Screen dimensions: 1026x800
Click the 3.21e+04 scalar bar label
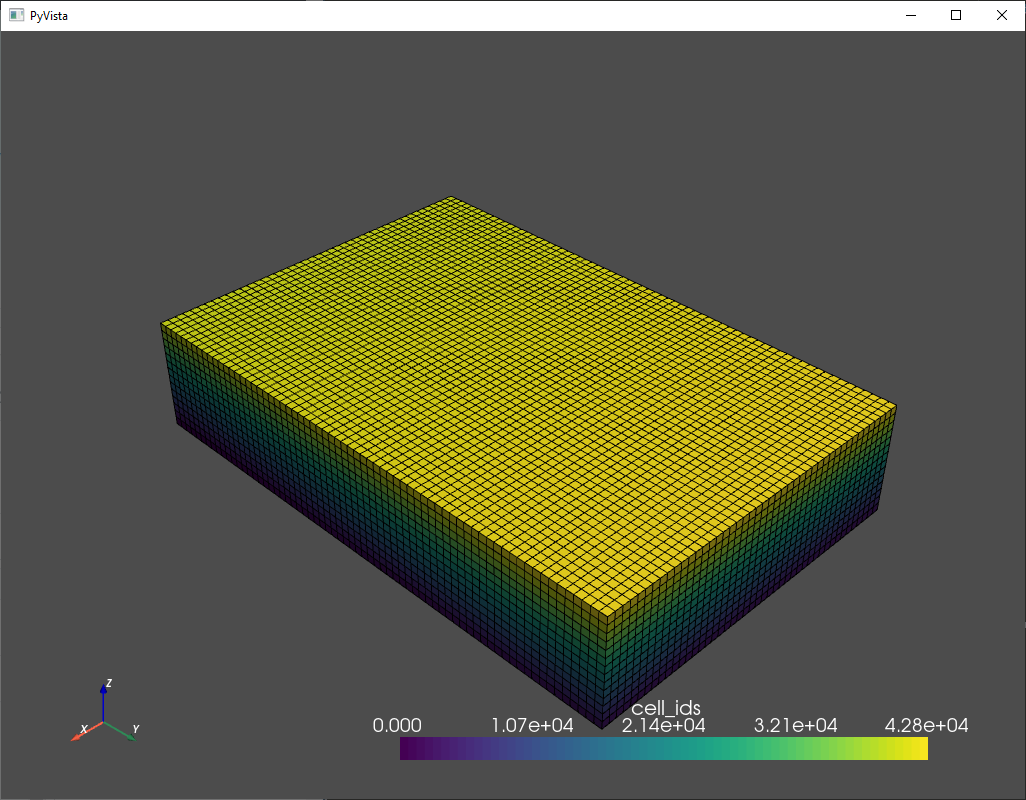pyautogui.click(x=796, y=725)
